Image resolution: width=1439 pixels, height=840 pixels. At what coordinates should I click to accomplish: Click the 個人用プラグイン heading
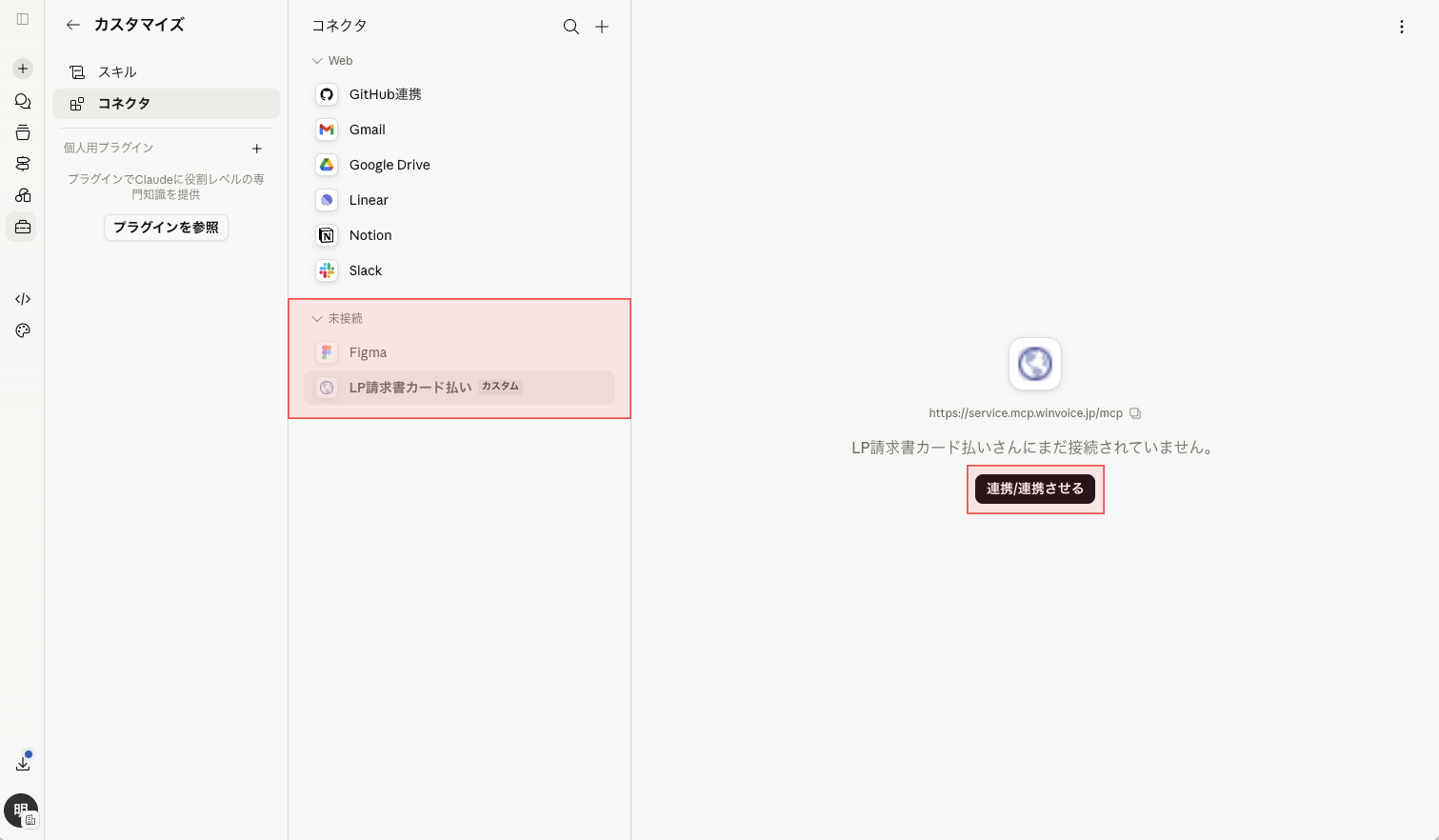(109, 148)
